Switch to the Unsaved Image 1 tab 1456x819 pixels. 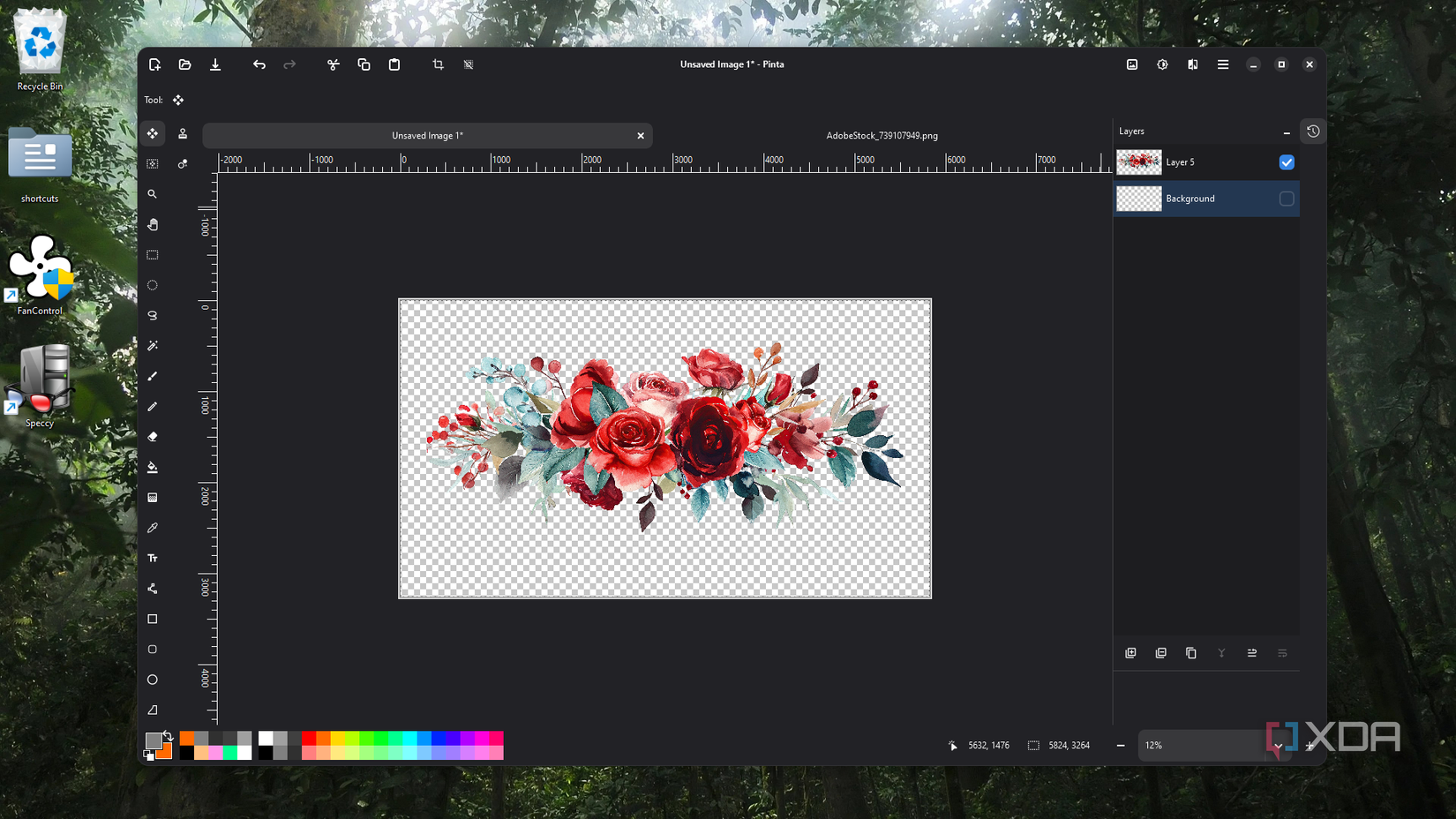coord(427,135)
